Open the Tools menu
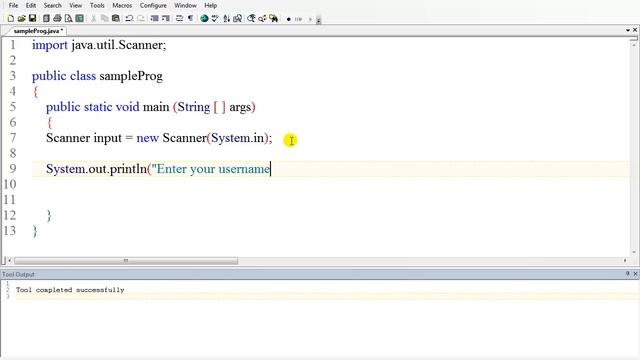Viewport: 640px width, 360px height. 97,5
